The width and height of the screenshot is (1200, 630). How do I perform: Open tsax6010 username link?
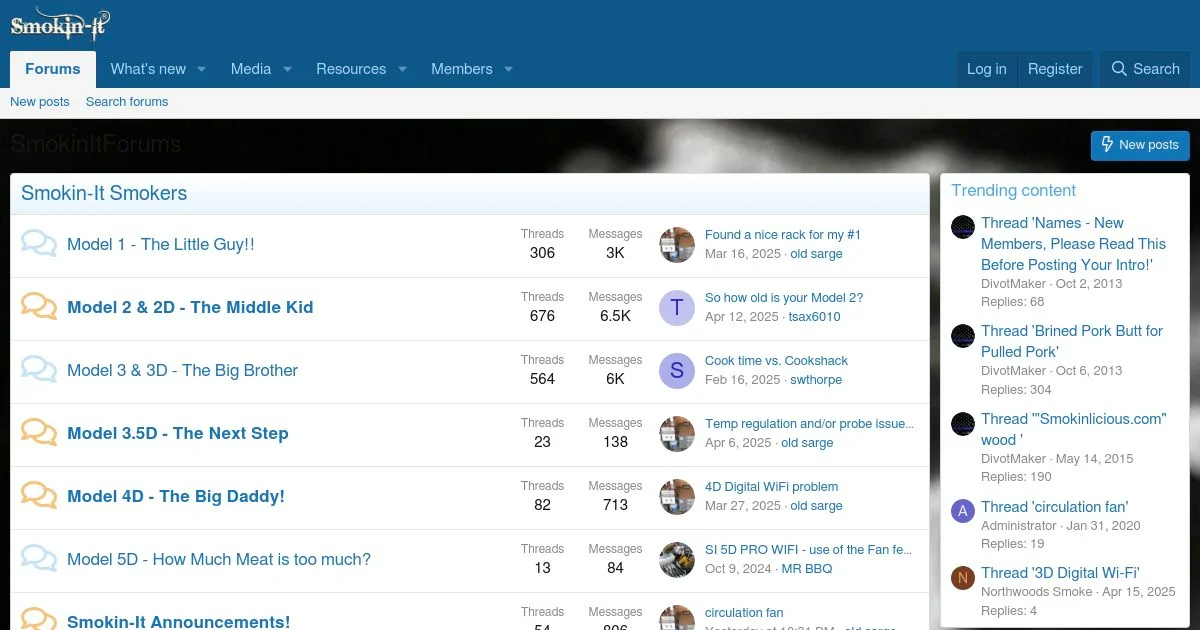point(814,317)
